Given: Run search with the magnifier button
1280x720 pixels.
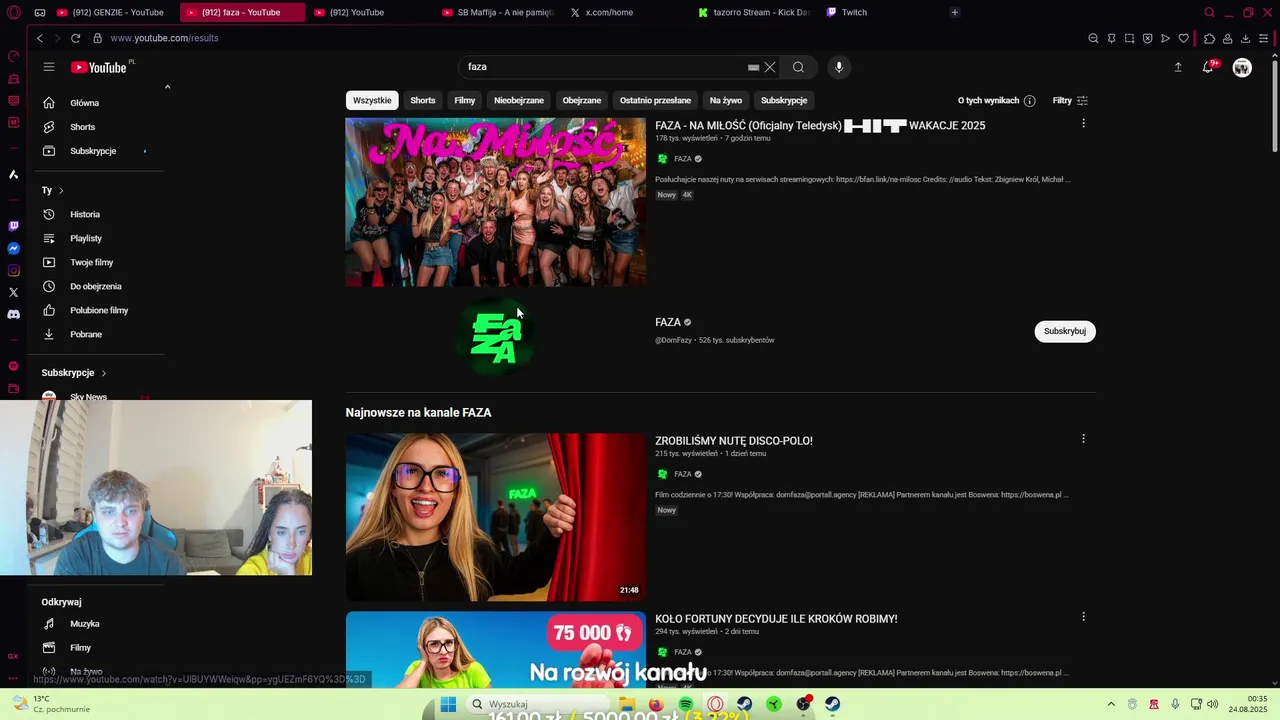Looking at the screenshot, I should click(798, 67).
